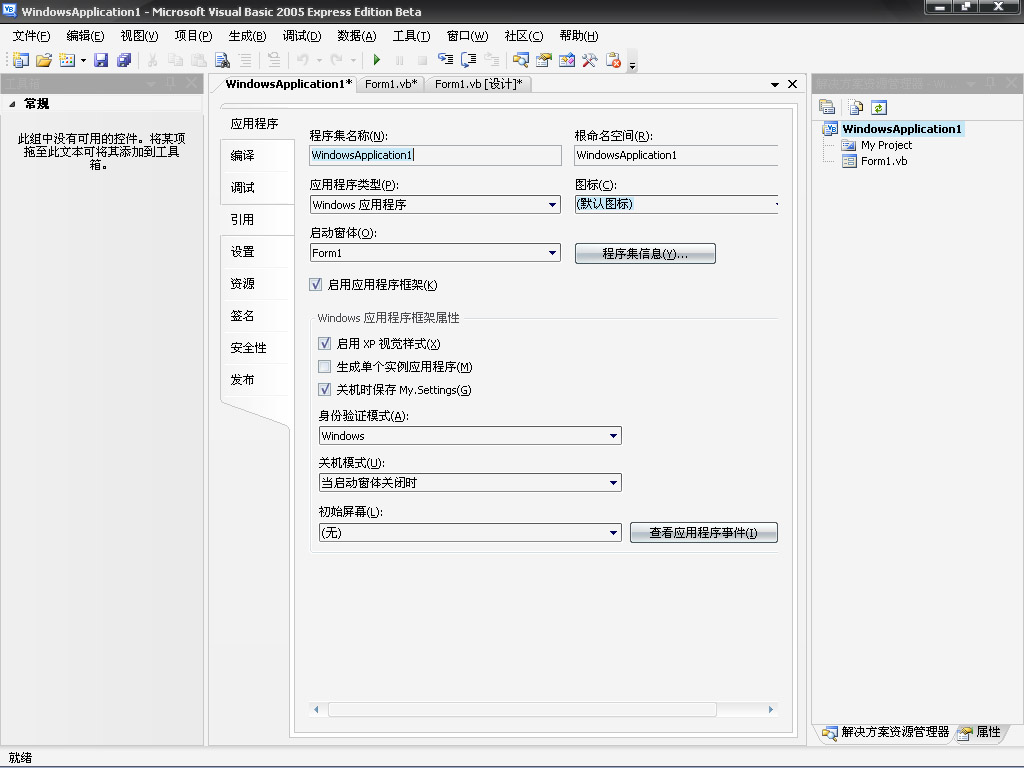Open the 图标 default icon dropdown
This screenshot has height=768, width=1024.
[x=774, y=204]
